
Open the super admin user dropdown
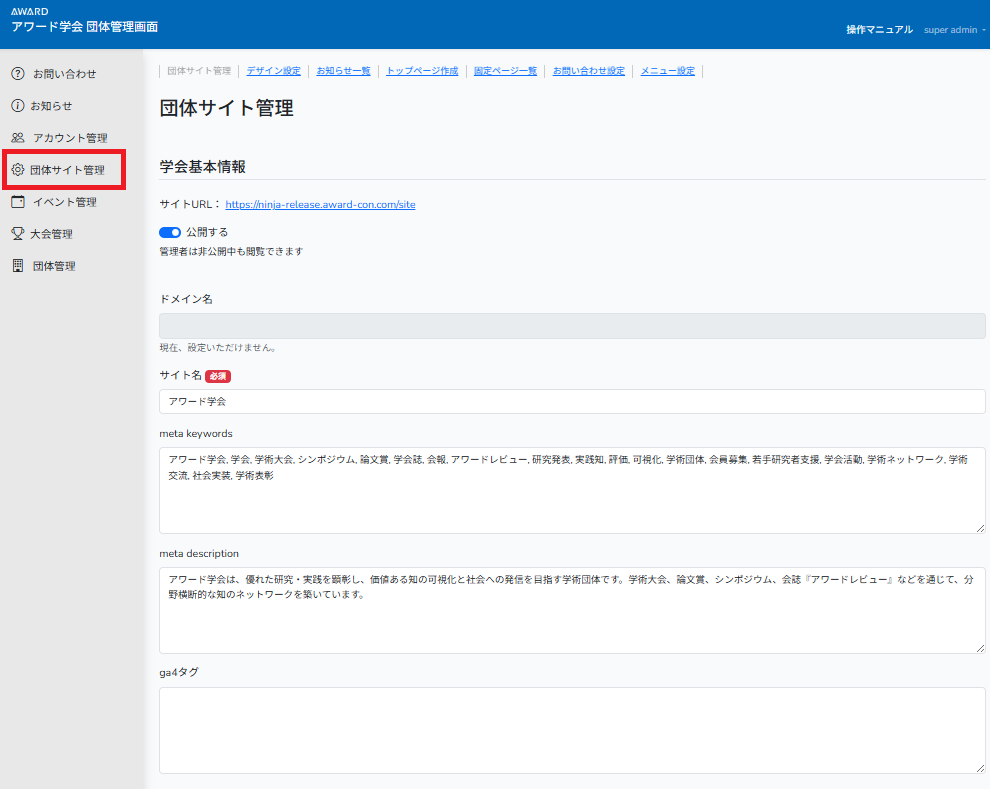tap(953, 30)
